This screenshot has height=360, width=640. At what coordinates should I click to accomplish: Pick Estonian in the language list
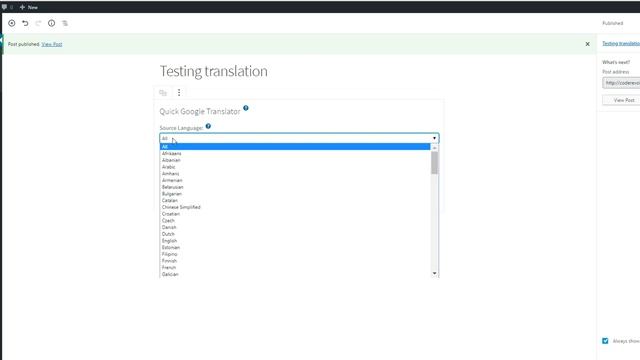295,247
